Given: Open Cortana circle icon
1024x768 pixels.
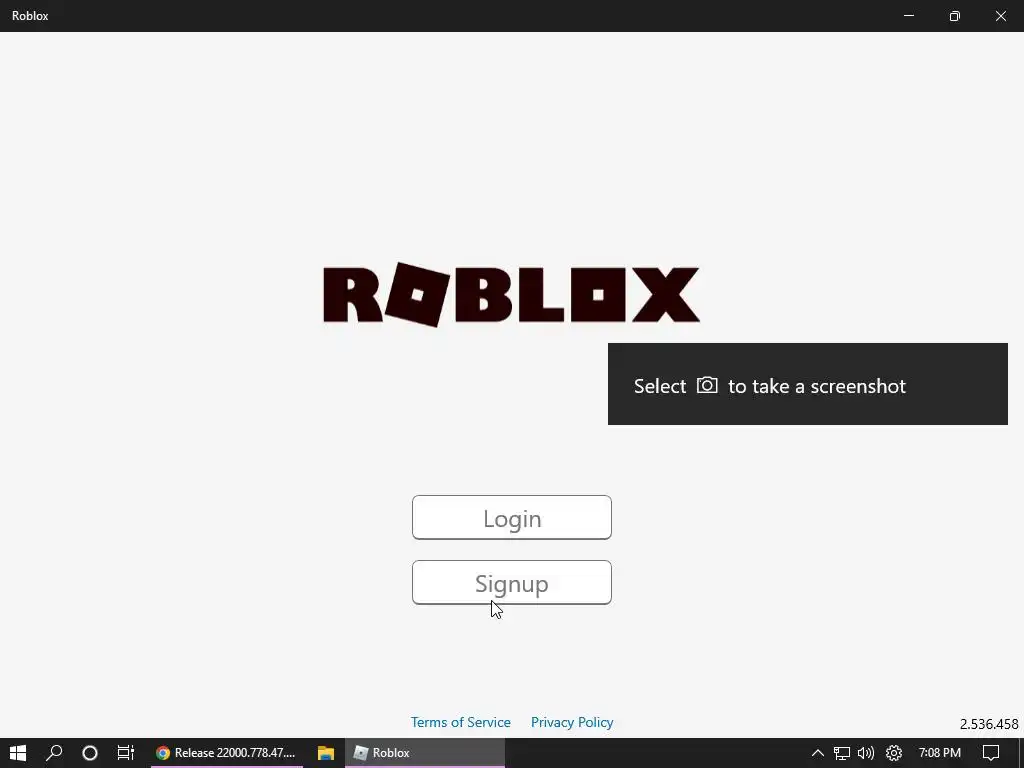Looking at the screenshot, I should [89, 753].
